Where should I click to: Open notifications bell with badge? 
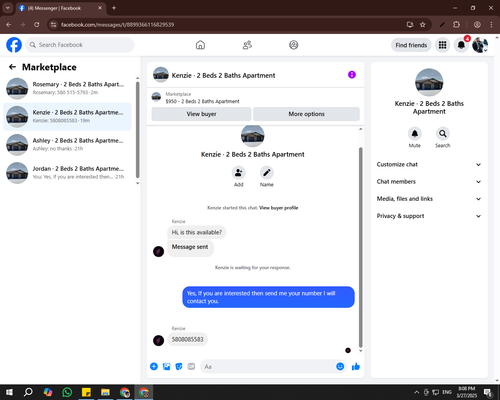(461, 45)
